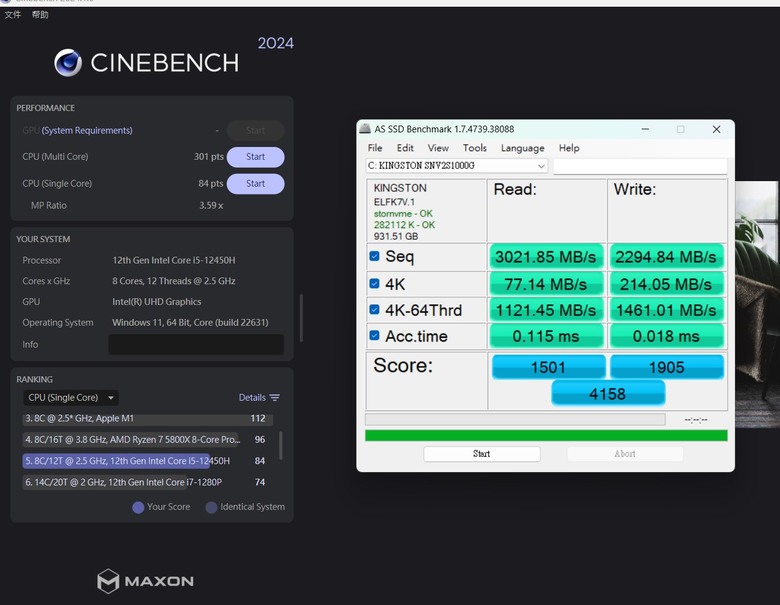Click the green AS SSD progress bar
This screenshot has width=780, height=605.
(x=546, y=435)
